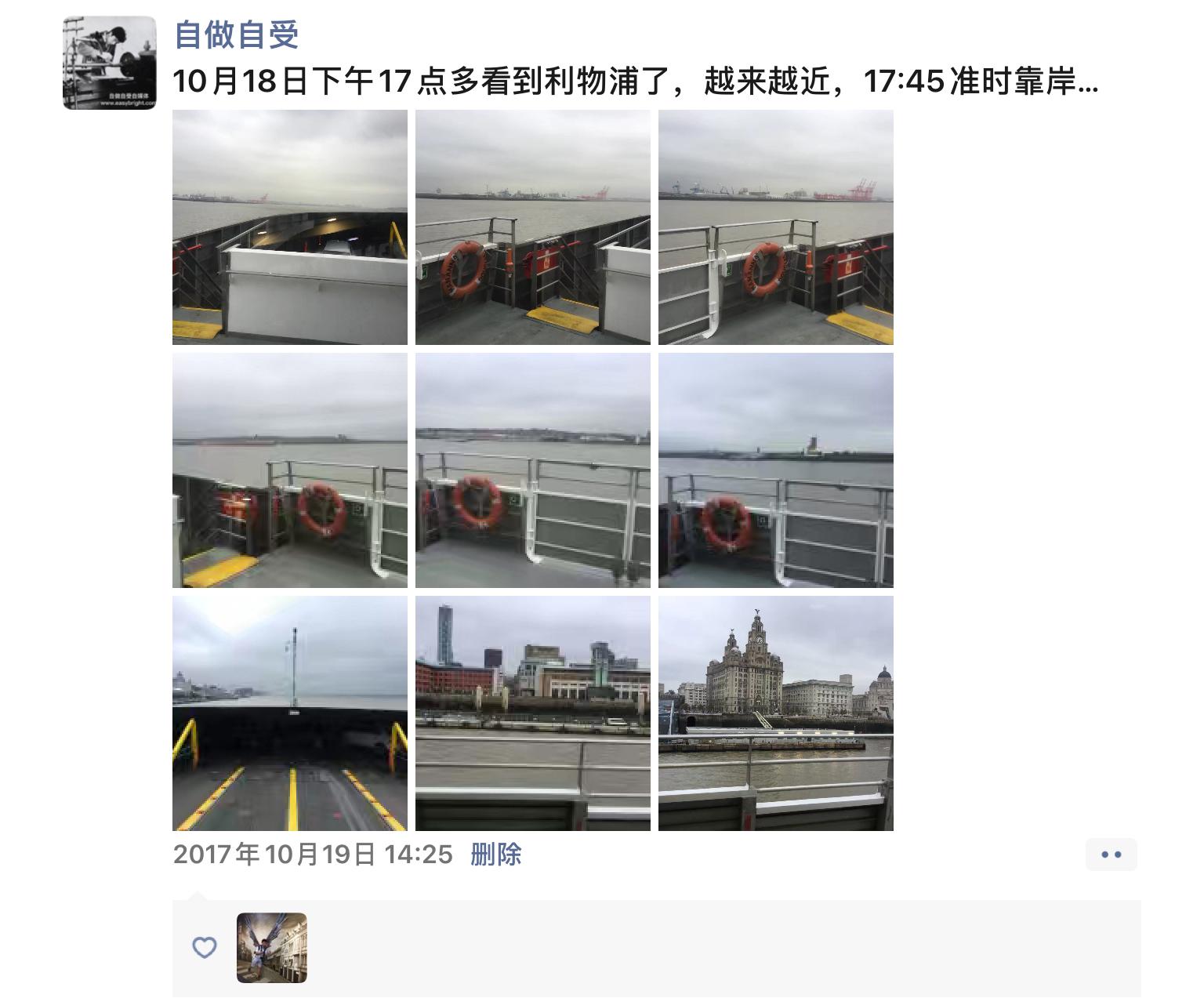The image size is (1204, 998).
Task: Click the heart like icon
Action: click(205, 947)
